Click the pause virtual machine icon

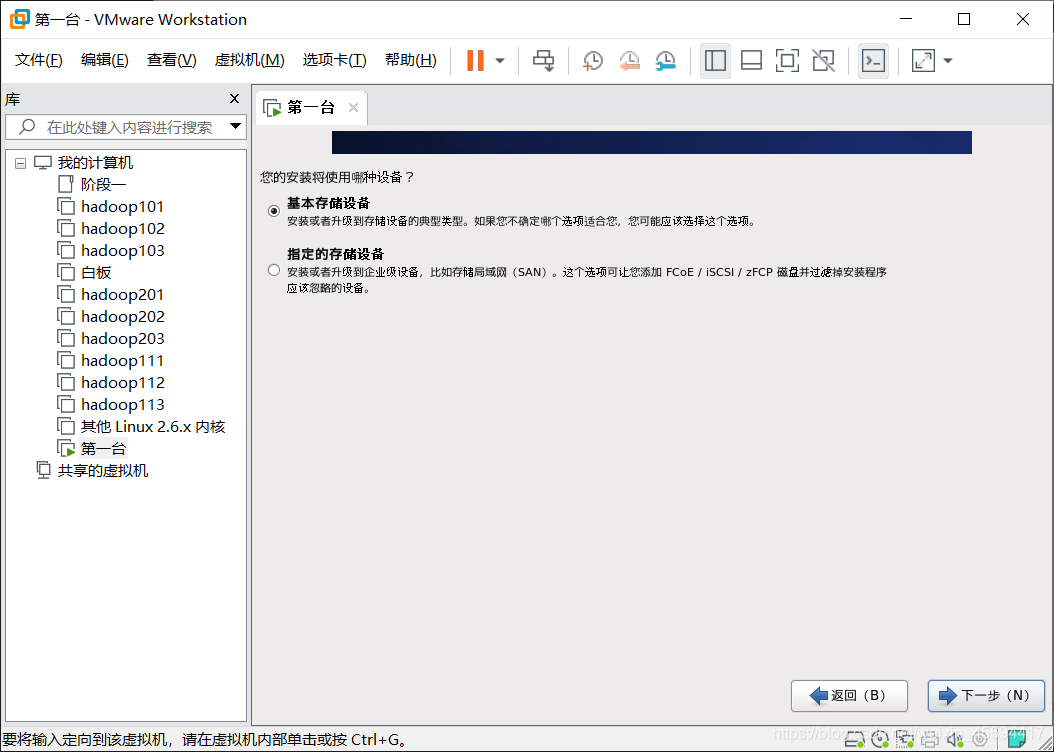click(475, 60)
